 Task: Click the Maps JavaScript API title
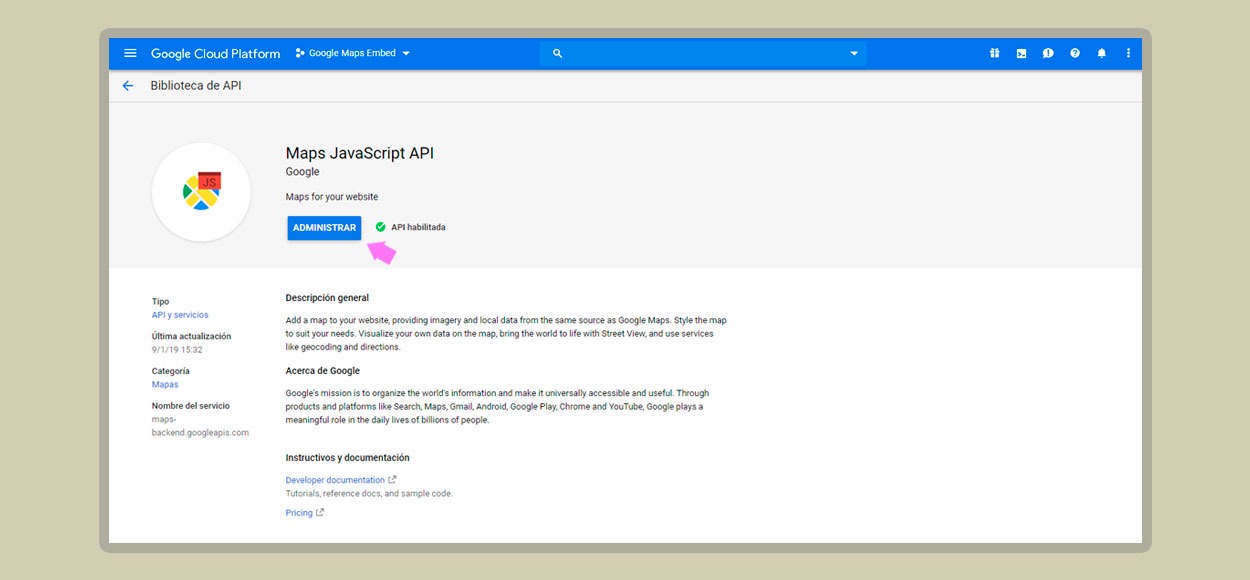[360, 153]
